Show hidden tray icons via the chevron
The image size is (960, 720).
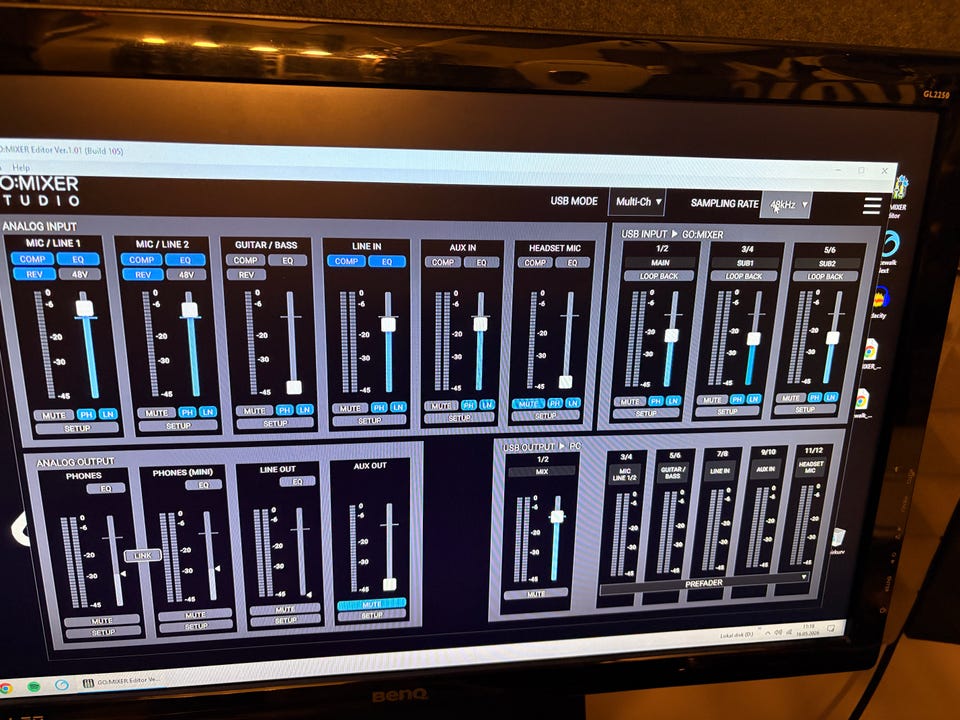coord(768,634)
